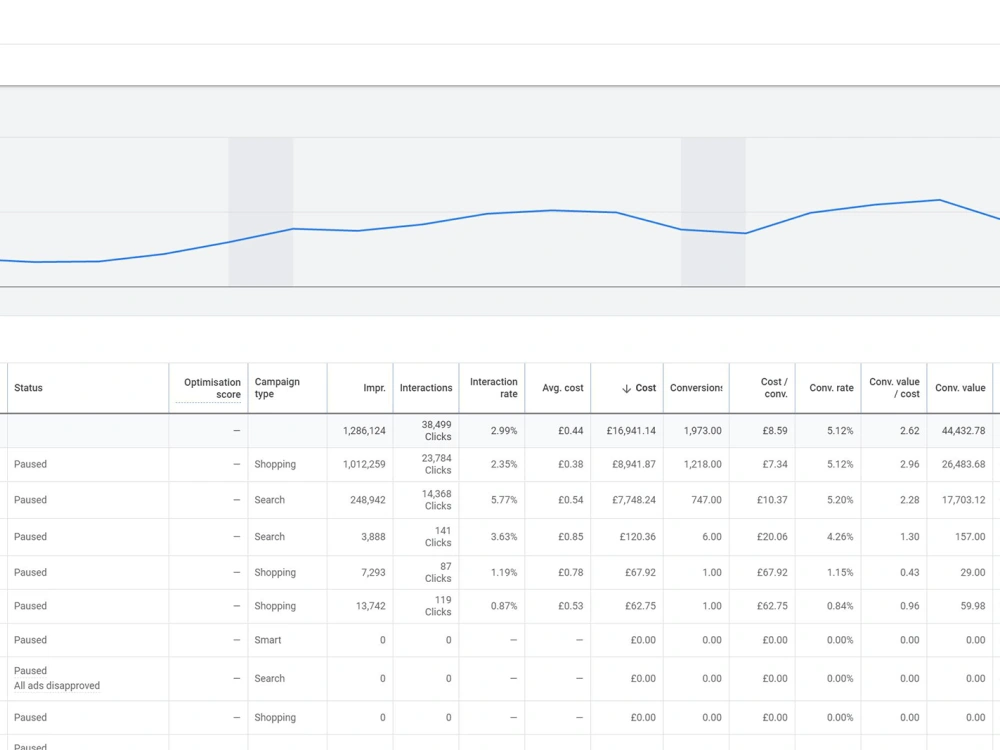The height and width of the screenshot is (750, 1000).
Task: Click the cost per conversion cell £20.06
Action: 772,537
